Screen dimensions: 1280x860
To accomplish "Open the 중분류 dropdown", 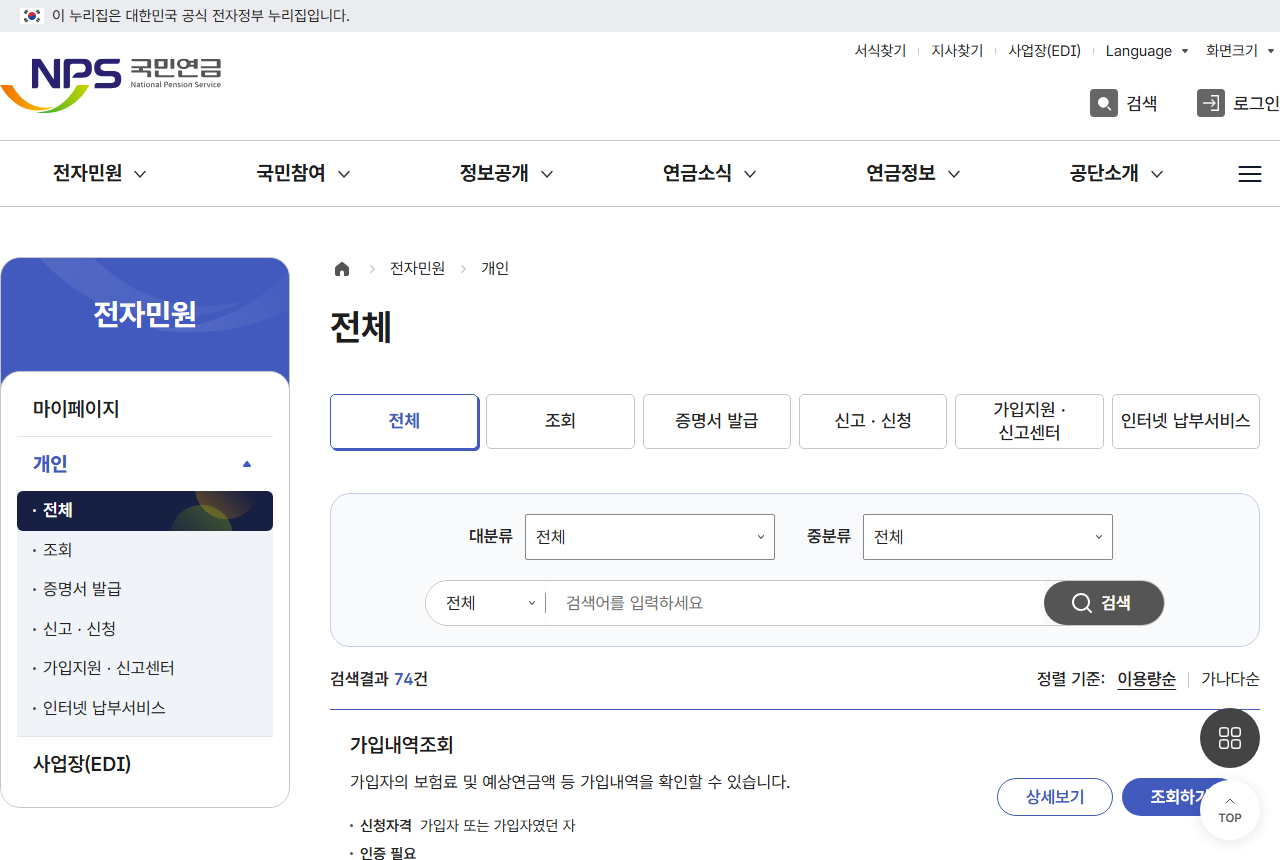I will (x=988, y=537).
